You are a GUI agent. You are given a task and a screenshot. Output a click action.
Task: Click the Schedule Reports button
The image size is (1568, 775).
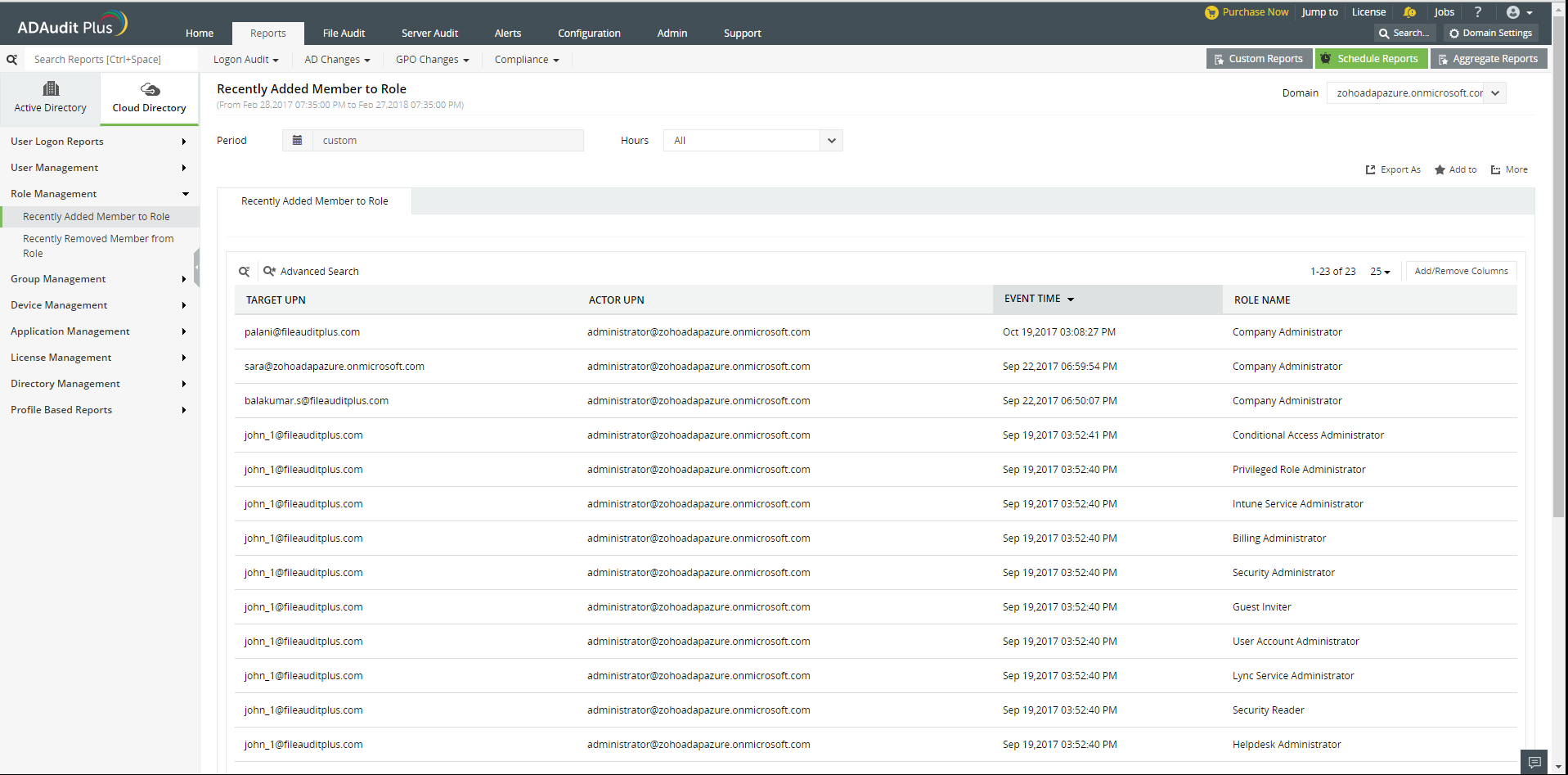(1371, 59)
